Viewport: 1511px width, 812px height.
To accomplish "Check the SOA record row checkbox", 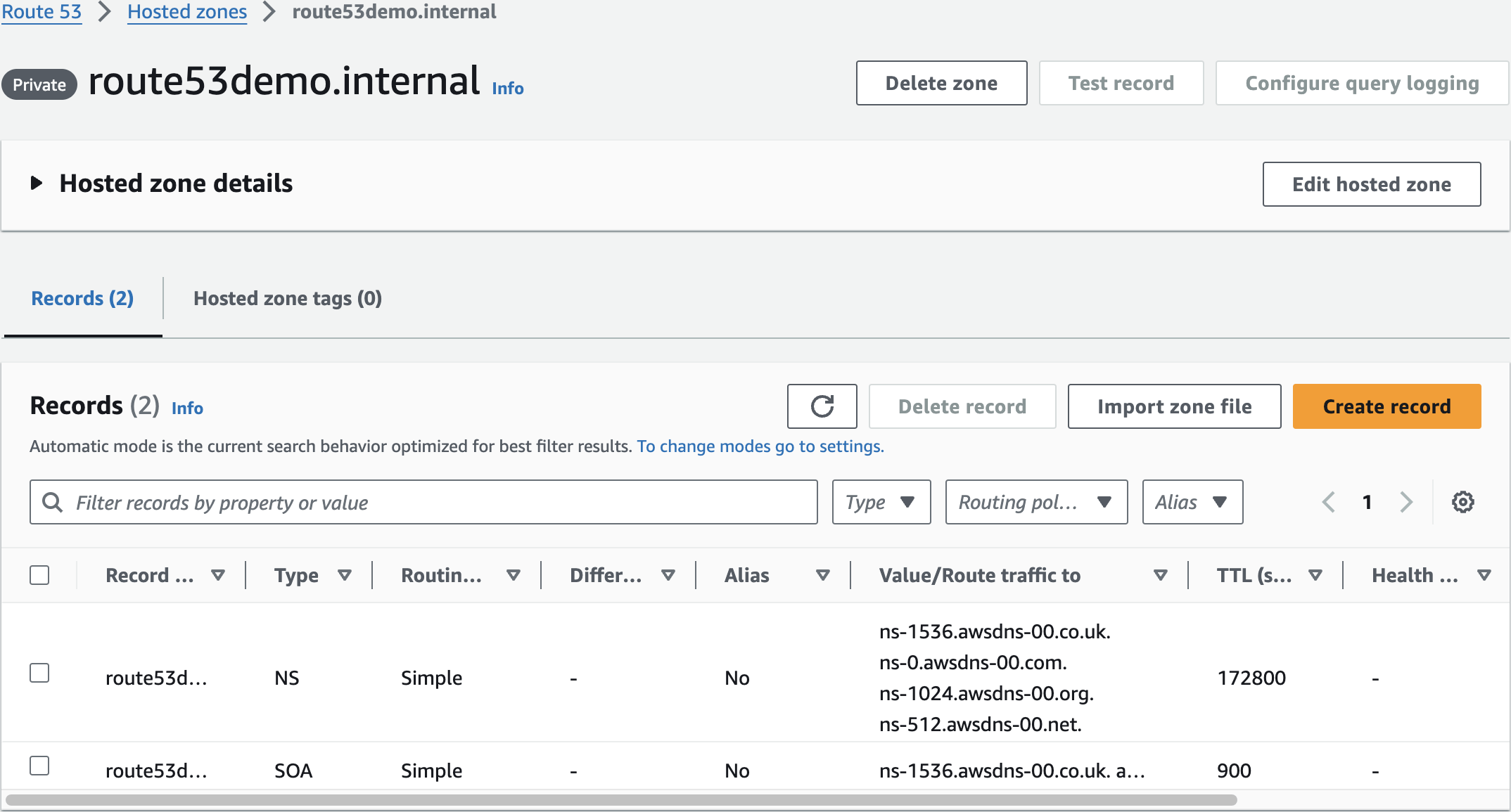I will [40, 766].
